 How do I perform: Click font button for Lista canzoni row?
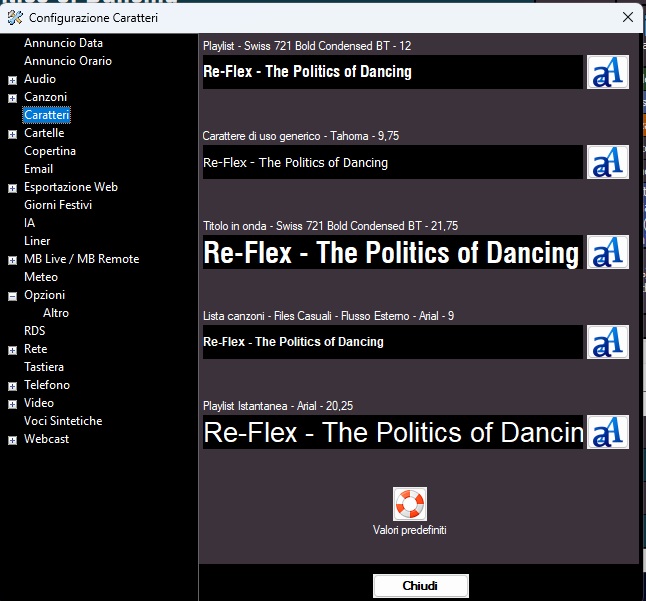(x=607, y=342)
